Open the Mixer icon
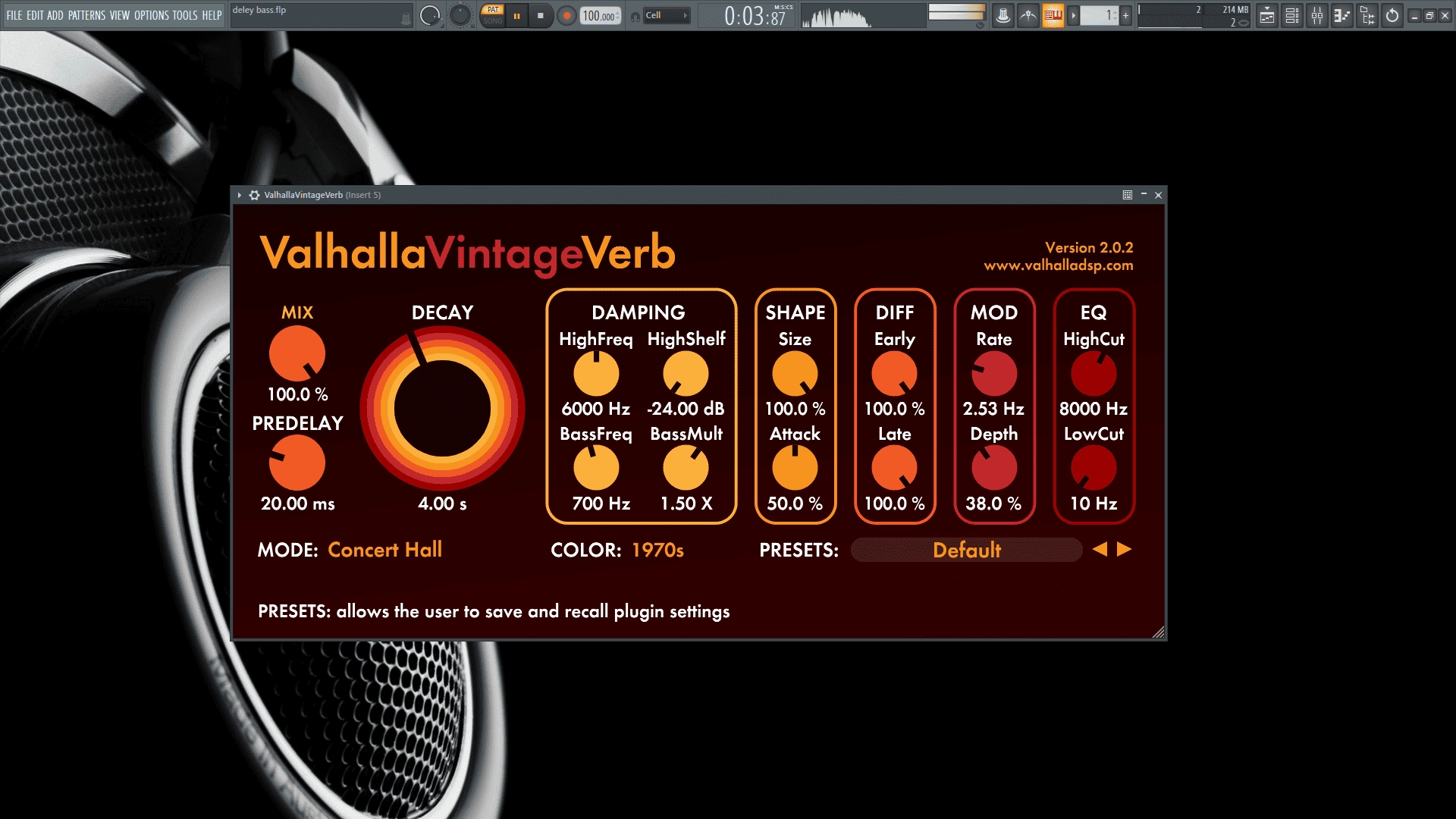The height and width of the screenshot is (819, 1456). coord(1317,15)
